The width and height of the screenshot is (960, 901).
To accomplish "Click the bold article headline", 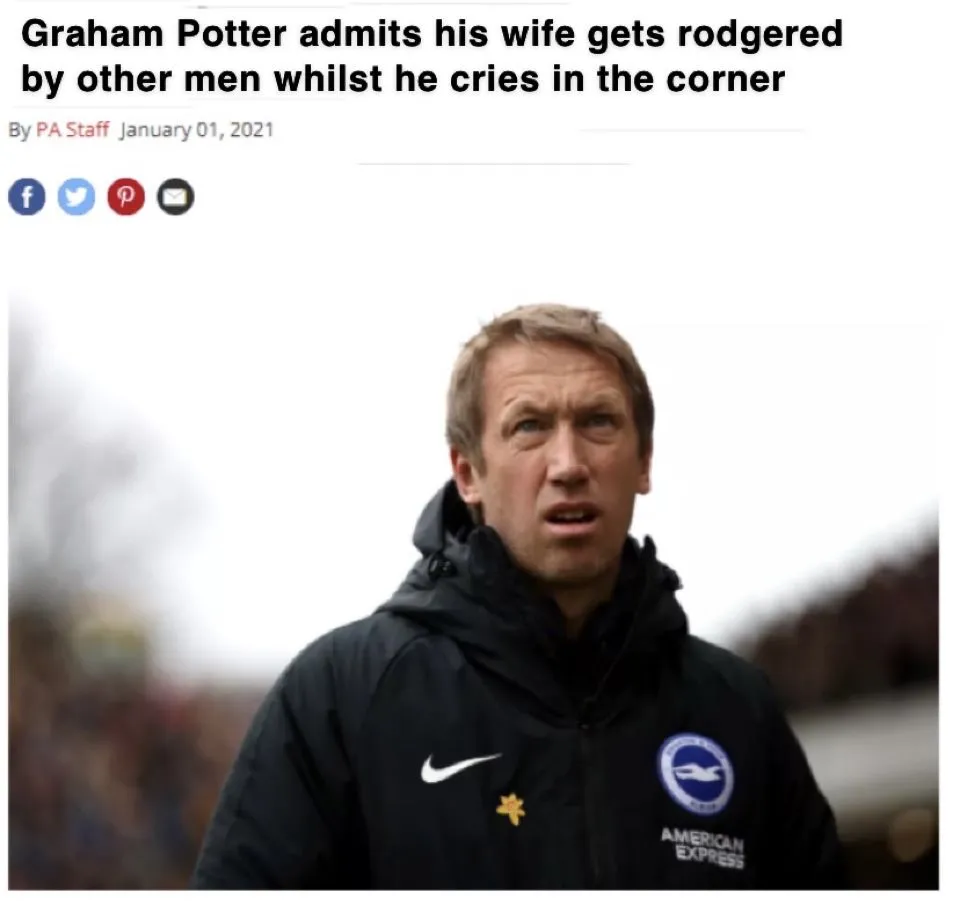I will pos(430,57).
